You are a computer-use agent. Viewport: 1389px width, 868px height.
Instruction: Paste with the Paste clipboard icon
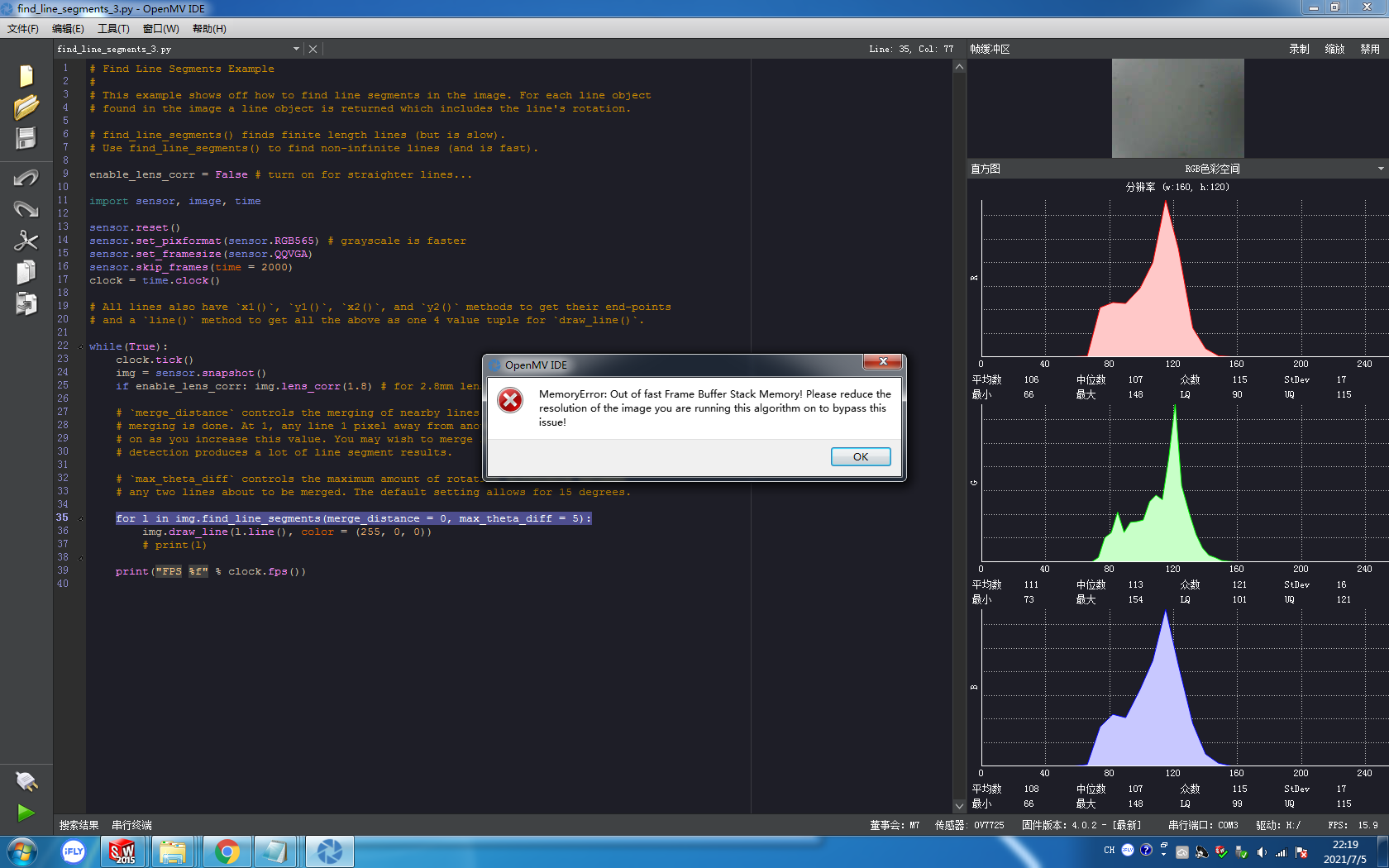[26, 304]
